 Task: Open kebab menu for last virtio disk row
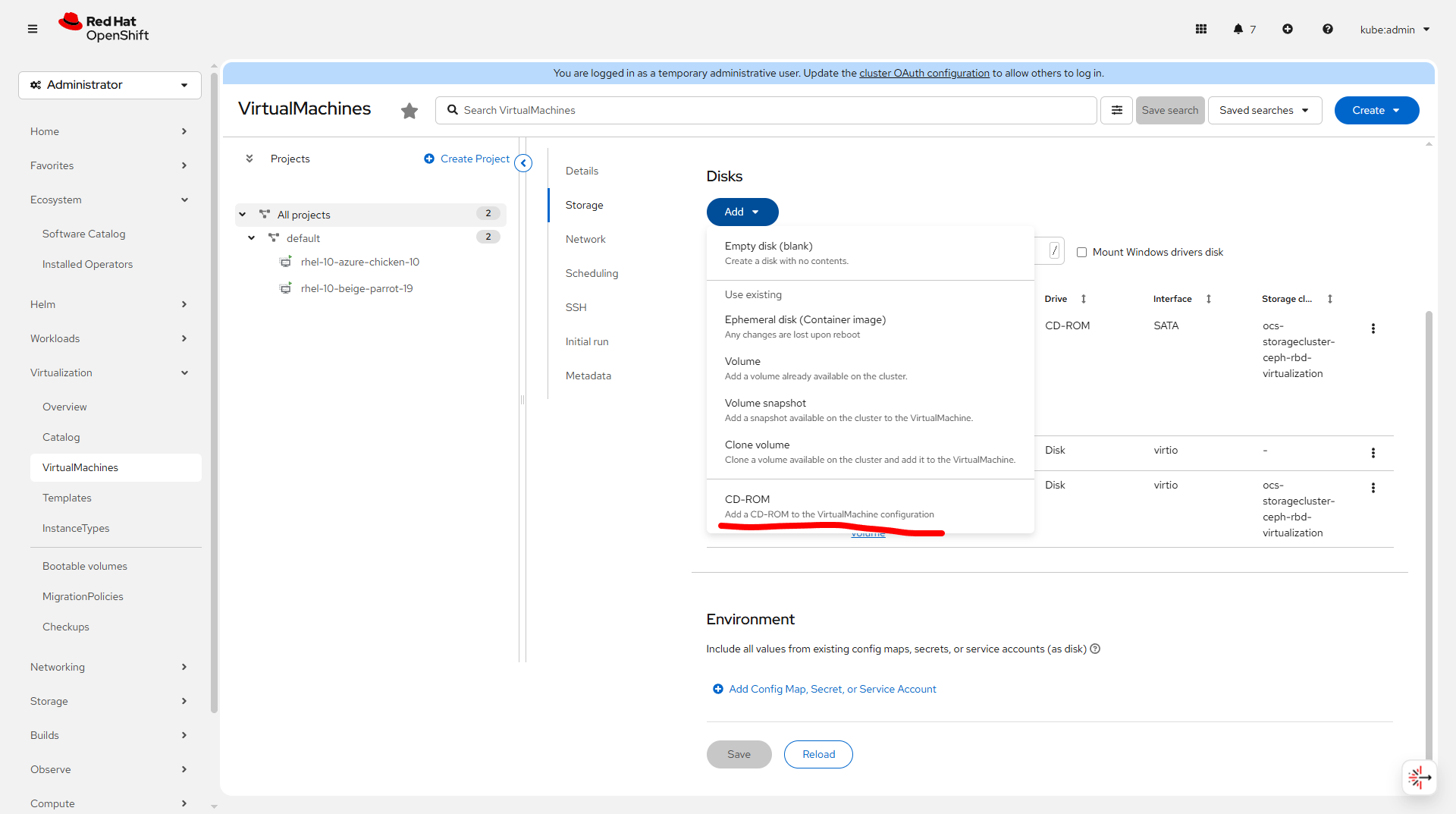tap(1373, 488)
